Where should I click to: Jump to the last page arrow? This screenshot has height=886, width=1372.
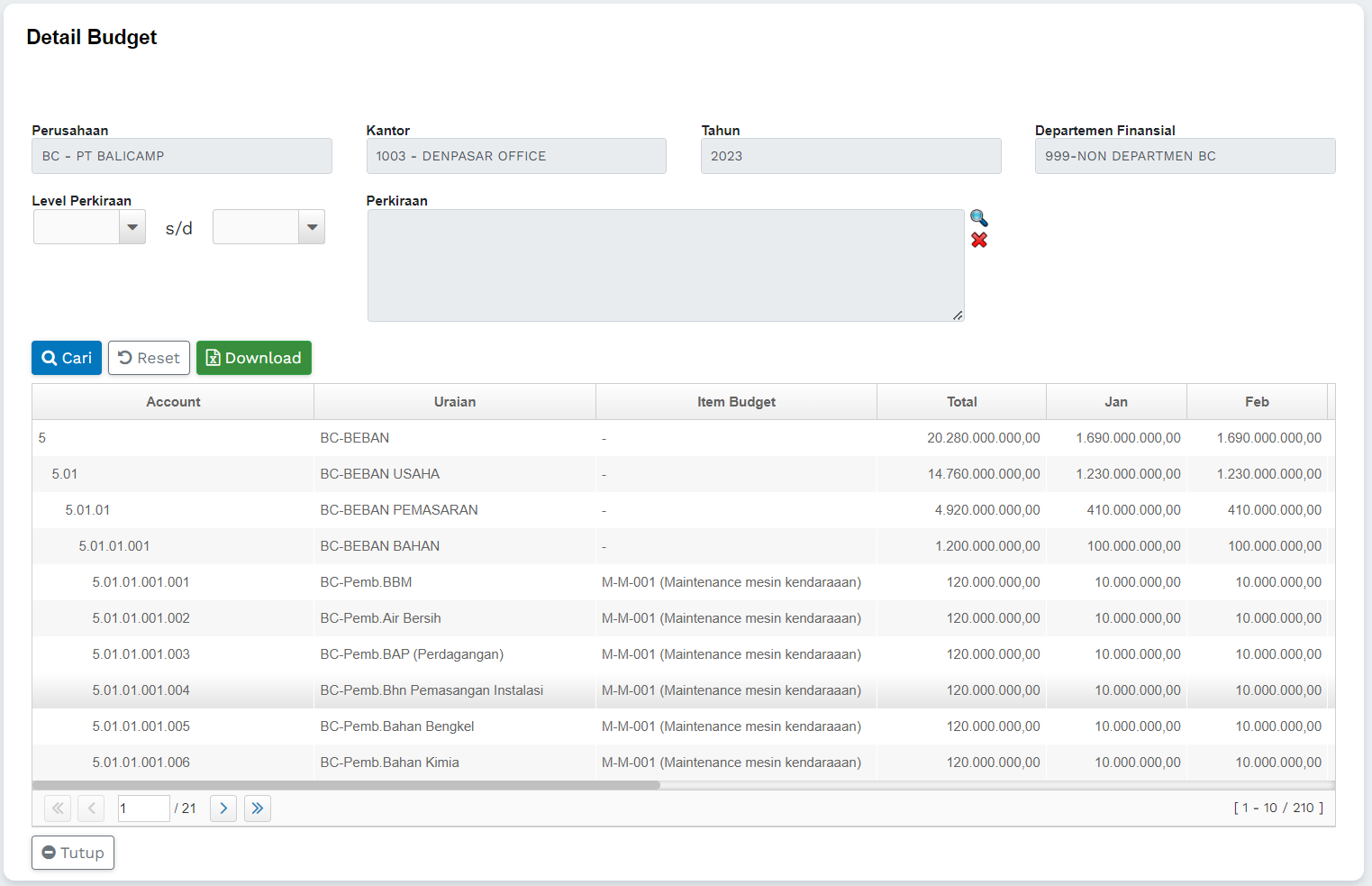click(258, 808)
